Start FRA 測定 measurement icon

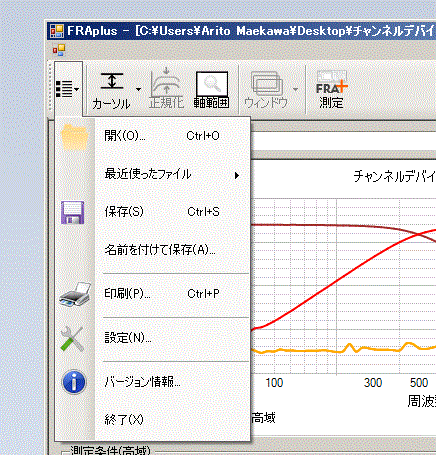coord(331,89)
